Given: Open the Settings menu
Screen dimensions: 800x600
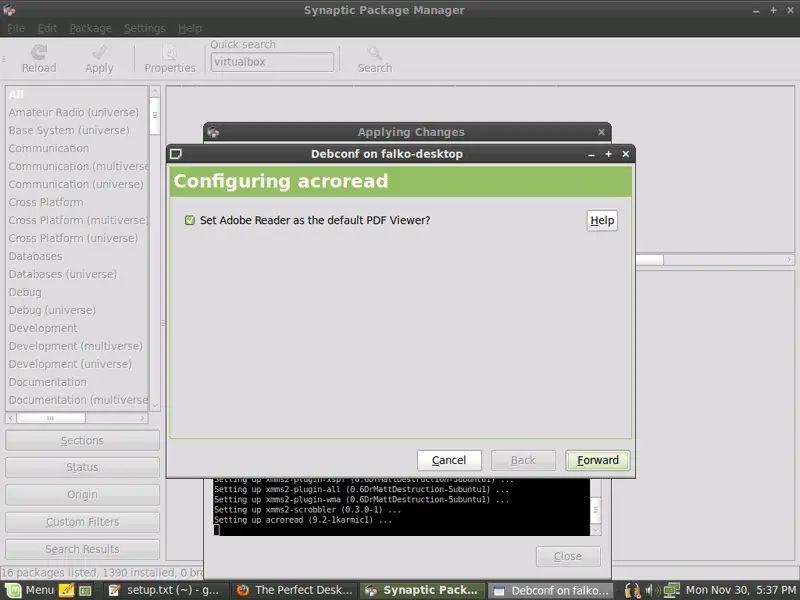Looking at the screenshot, I should 144,29.
